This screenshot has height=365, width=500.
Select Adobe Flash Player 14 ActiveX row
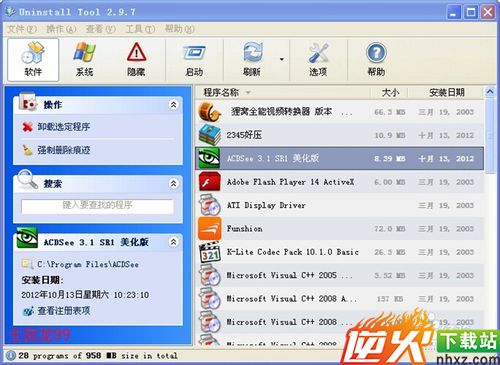click(x=339, y=182)
